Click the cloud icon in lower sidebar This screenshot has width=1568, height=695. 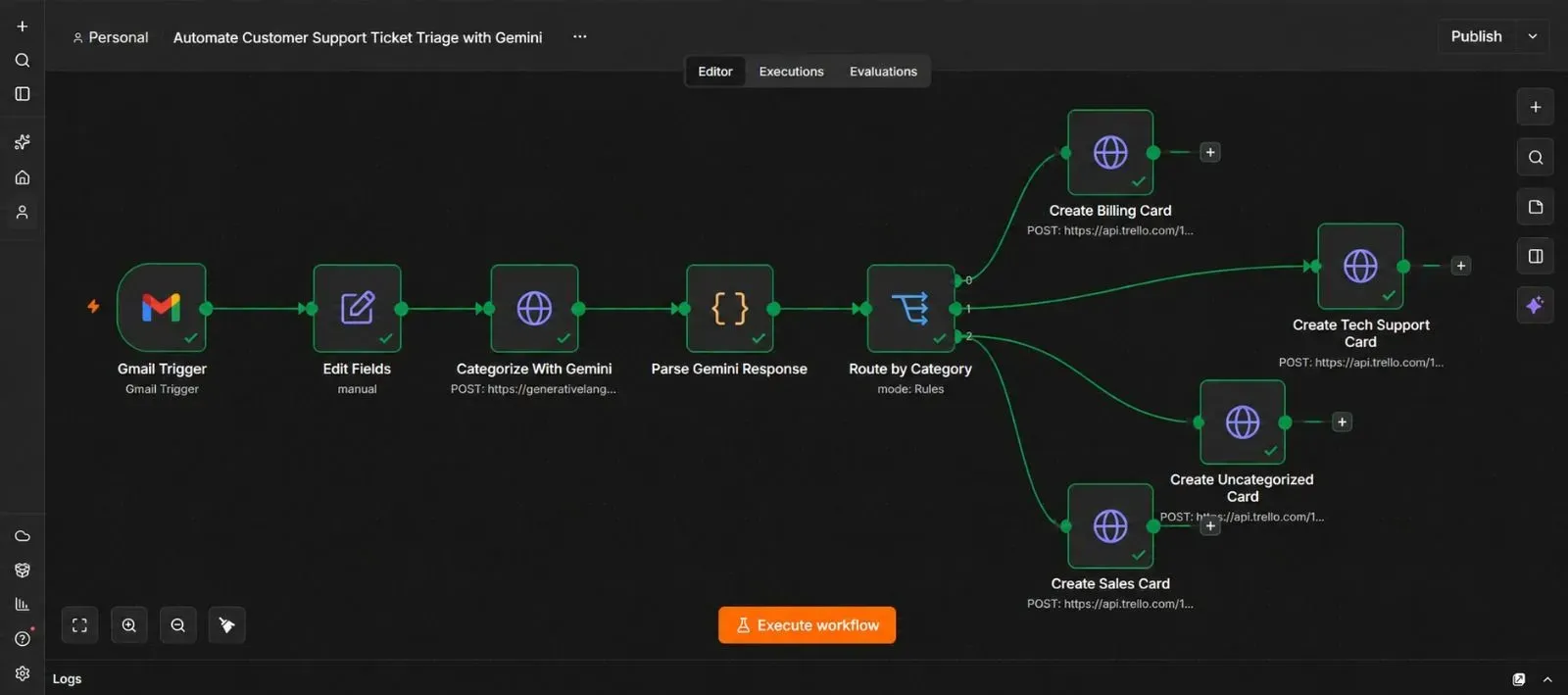(x=22, y=536)
